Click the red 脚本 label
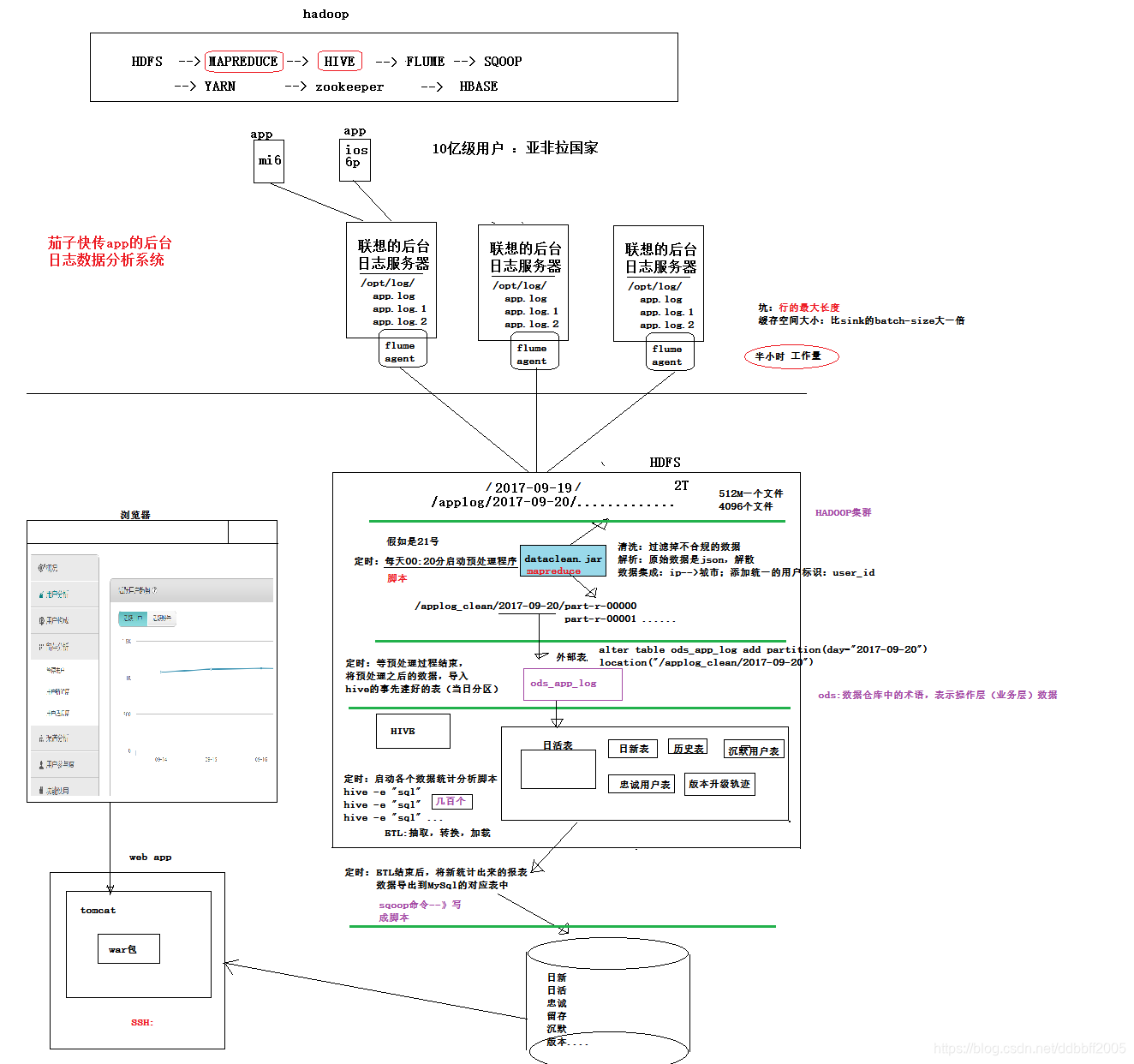The width and height of the screenshot is (1134, 1064). coord(397,578)
